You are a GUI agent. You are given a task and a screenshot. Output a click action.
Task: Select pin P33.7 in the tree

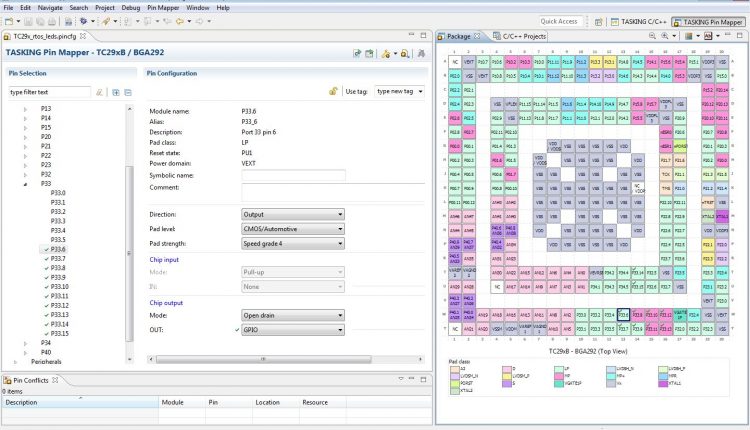[58, 259]
